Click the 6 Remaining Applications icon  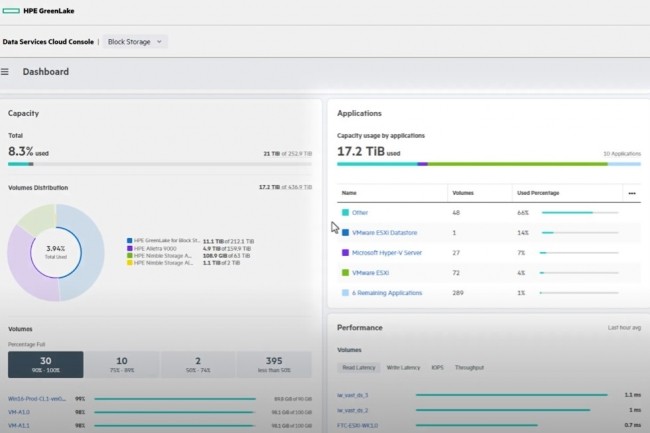[x=345, y=292]
